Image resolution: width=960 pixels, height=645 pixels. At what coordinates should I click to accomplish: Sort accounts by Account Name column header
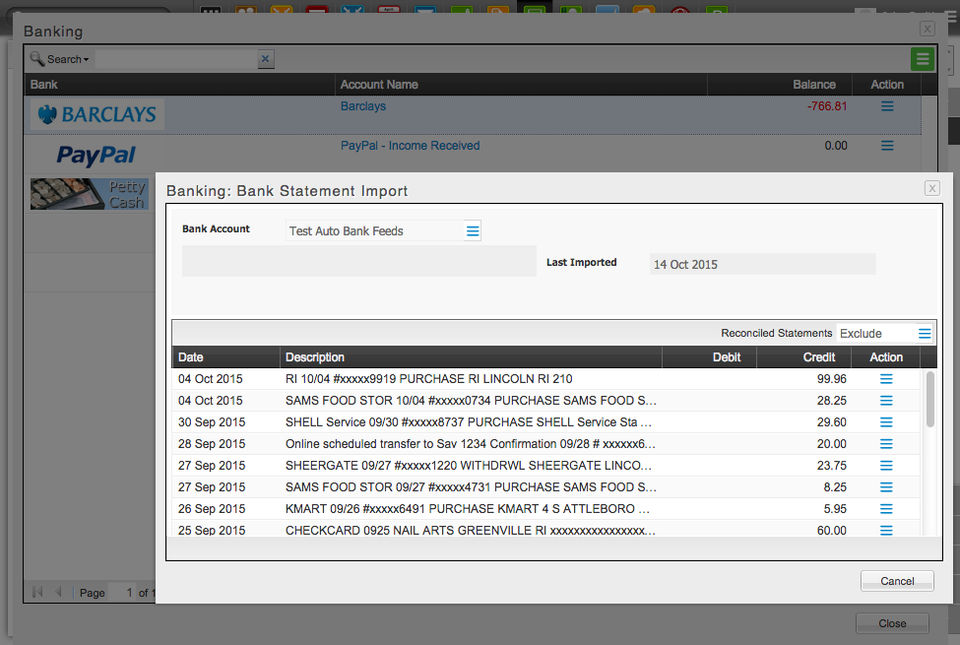point(521,84)
